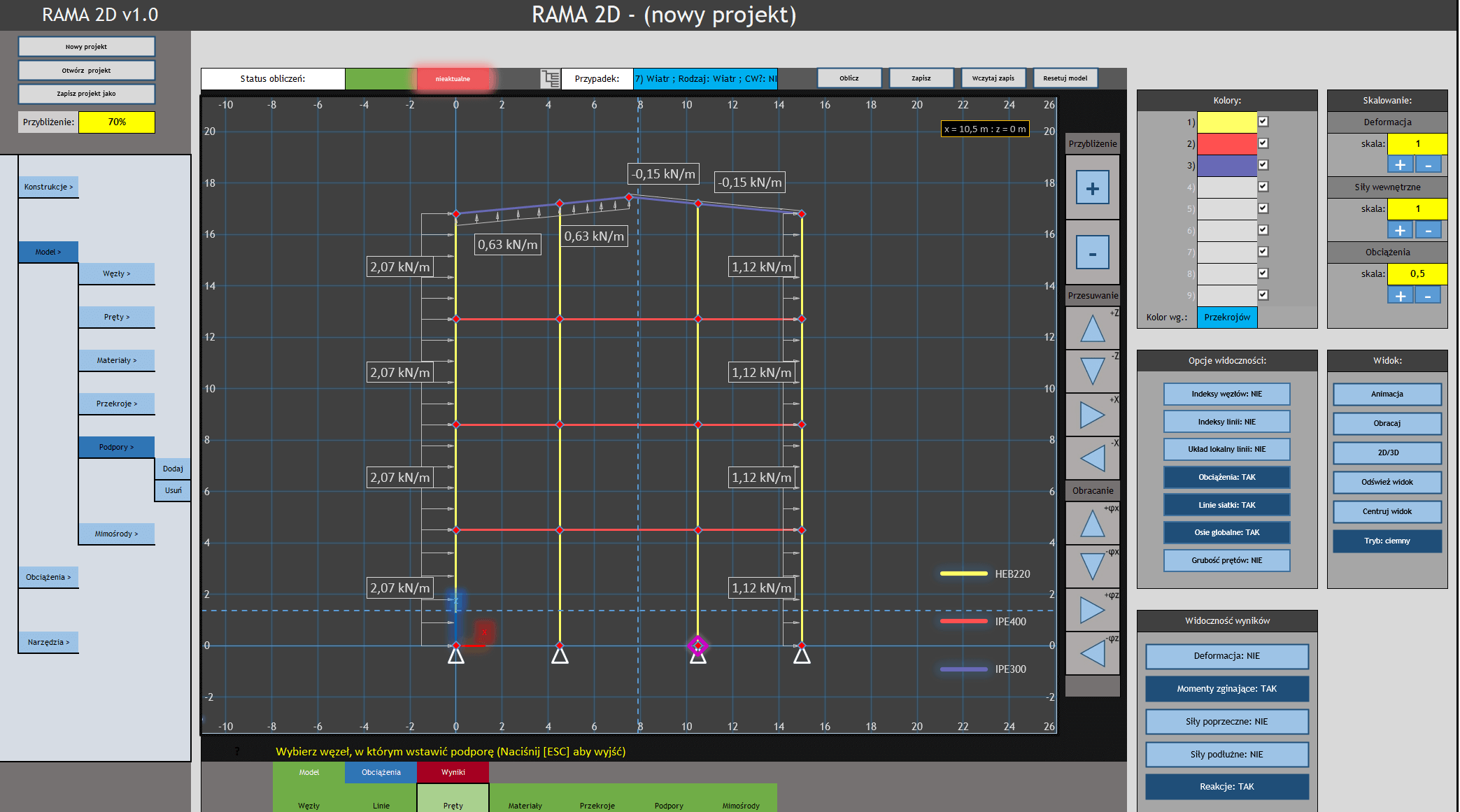Toggle Obciążenia: TAK visibility option
The height and width of the screenshot is (812, 1460).
[x=1226, y=477]
